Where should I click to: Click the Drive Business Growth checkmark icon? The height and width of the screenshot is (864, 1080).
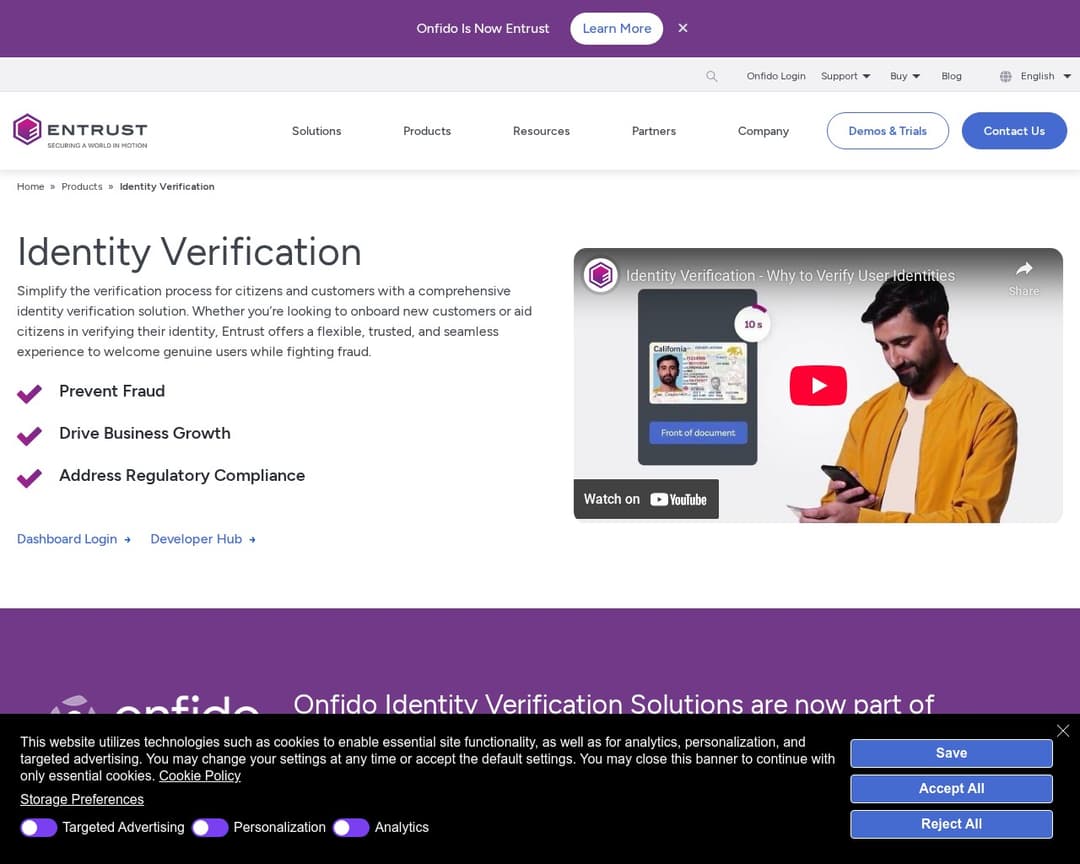(x=30, y=435)
